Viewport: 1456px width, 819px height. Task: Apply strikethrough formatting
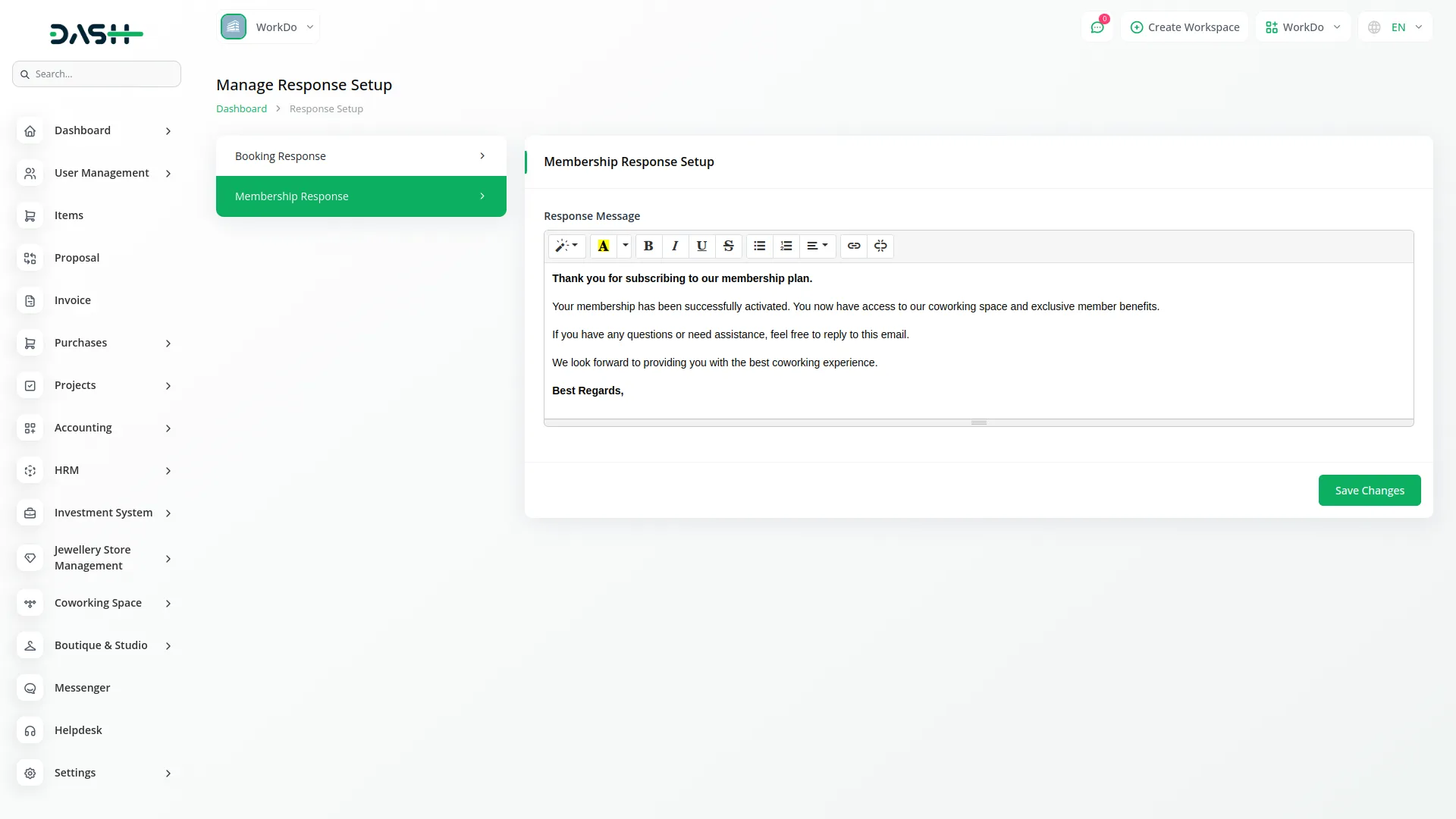click(x=728, y=246)
